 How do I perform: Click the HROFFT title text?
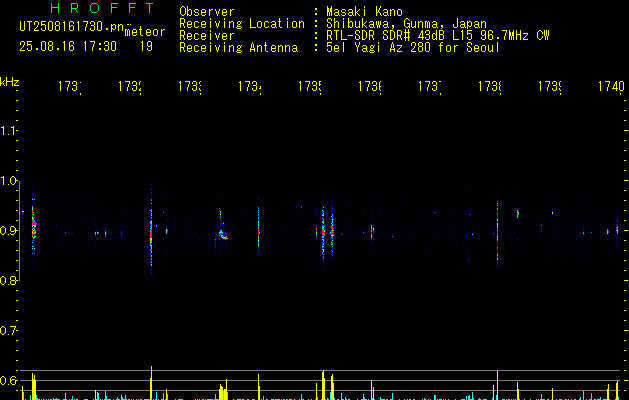click(102, 8)
